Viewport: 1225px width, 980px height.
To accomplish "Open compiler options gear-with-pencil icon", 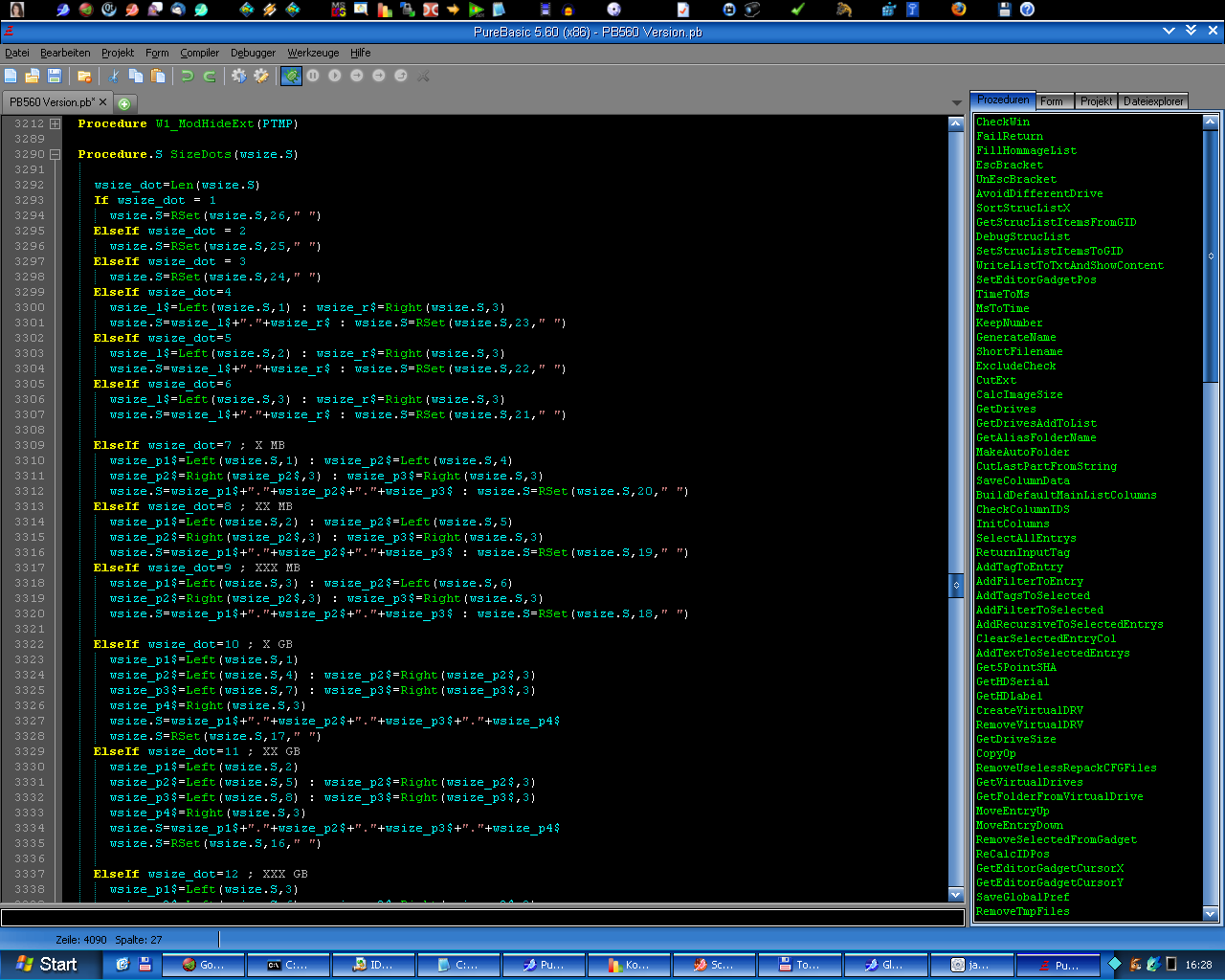I will (261, 76).
